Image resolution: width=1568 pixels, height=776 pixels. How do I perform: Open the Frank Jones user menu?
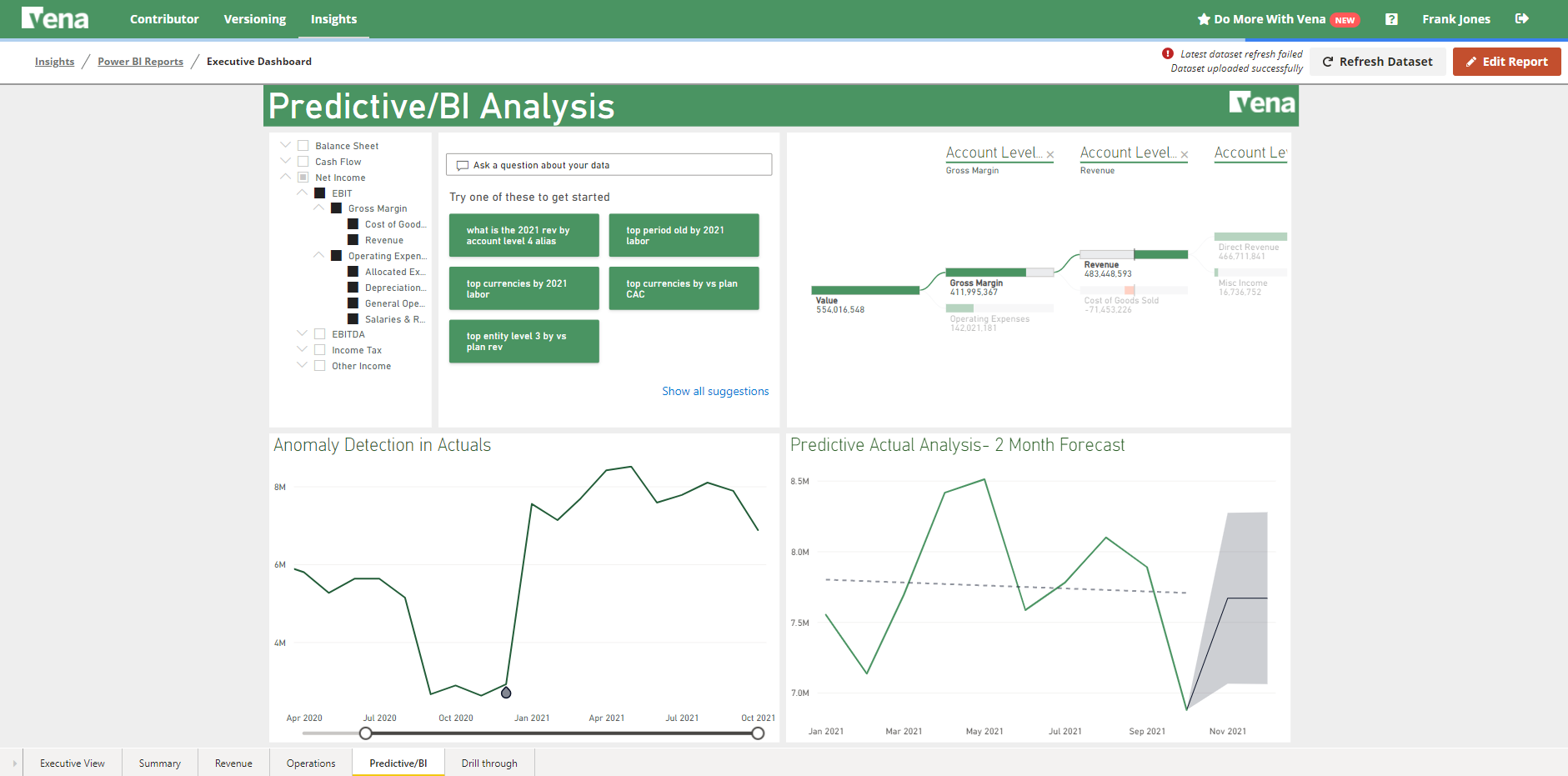pos(1455,19)
